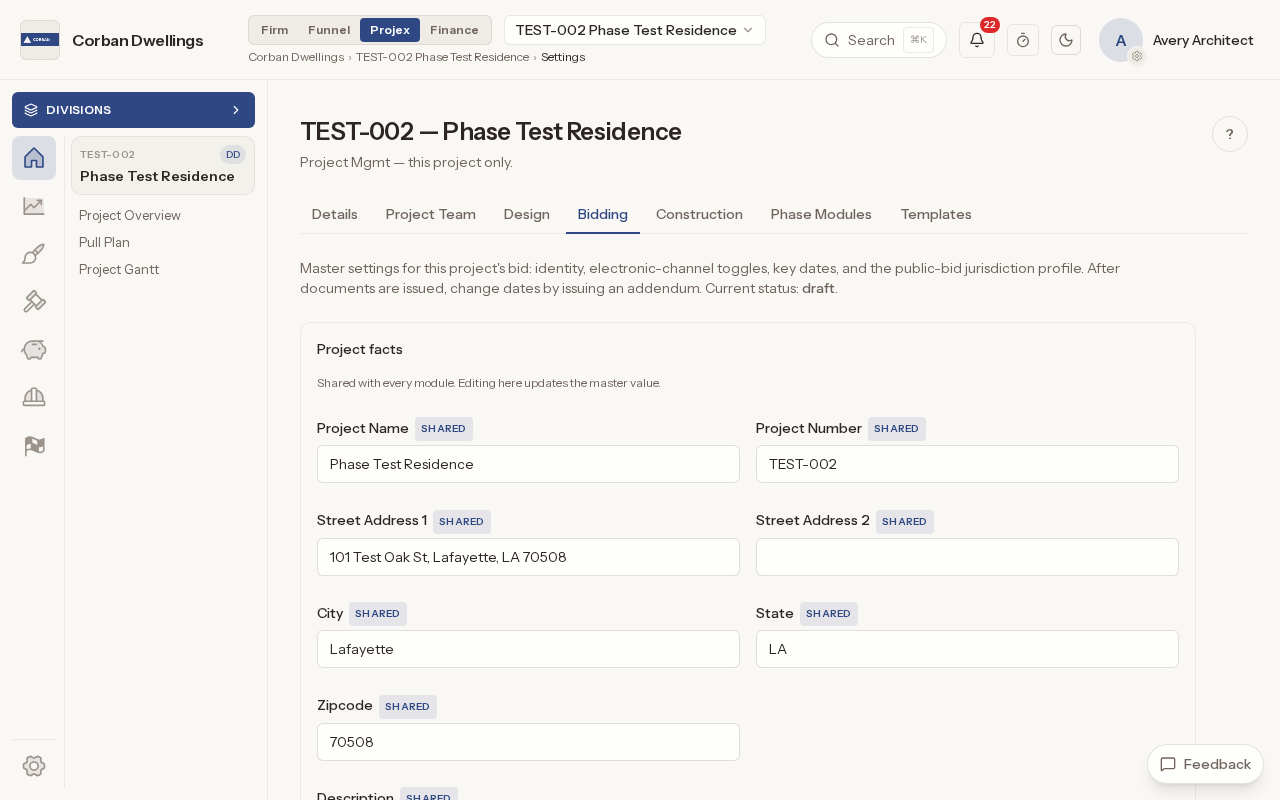The height and width of the screenshot is (800, 1280).
Task: Expand the Divisions panel
Action: pos(133,110)
